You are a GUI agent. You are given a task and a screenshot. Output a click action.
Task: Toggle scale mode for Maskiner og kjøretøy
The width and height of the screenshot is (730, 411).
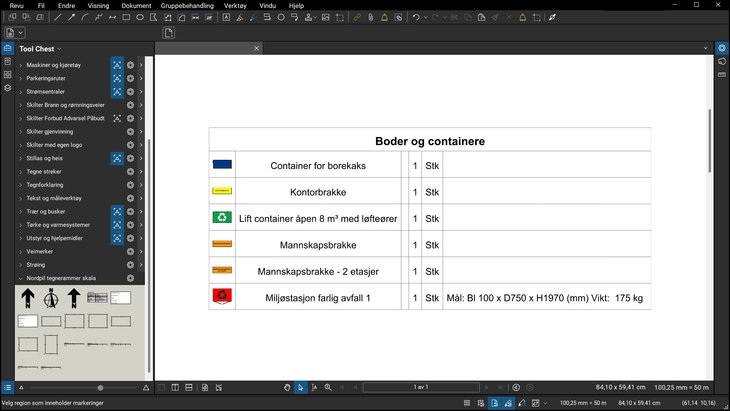coord(117,65)
